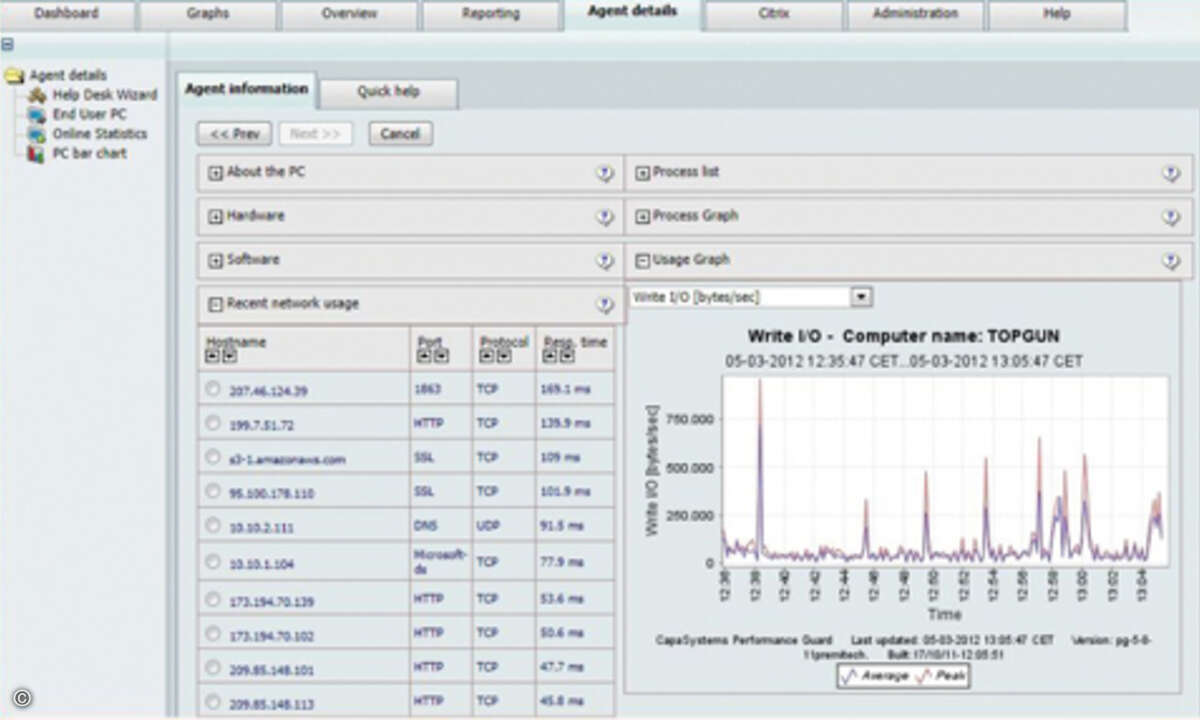Sort Resp. time column descending
1200x720 pixels.
coord(567,356)
